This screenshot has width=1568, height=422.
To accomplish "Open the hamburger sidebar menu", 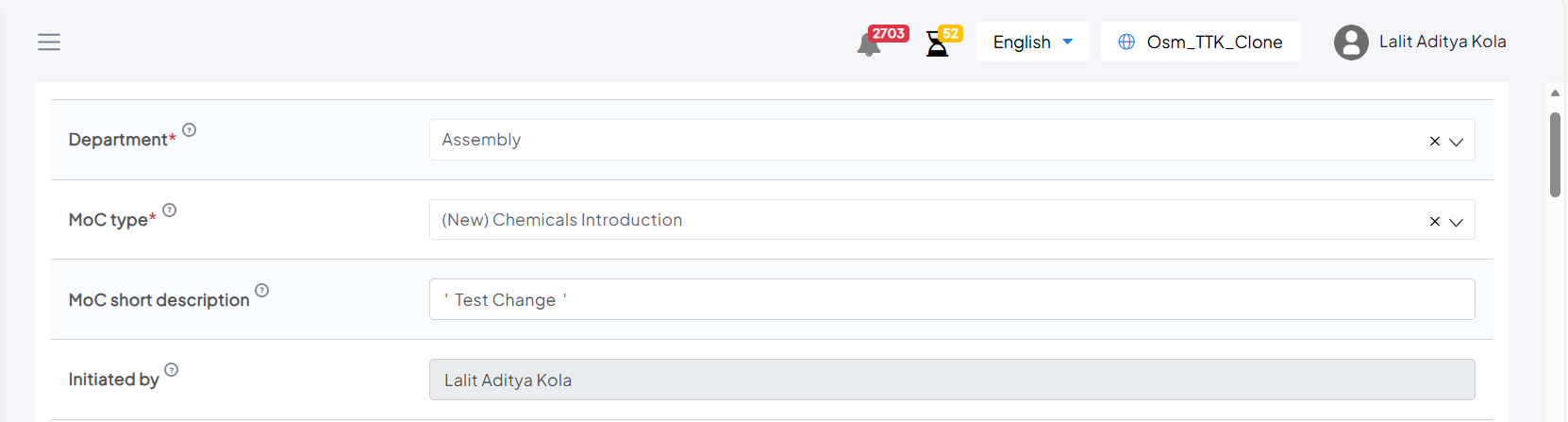I will (x=49, y=42).
